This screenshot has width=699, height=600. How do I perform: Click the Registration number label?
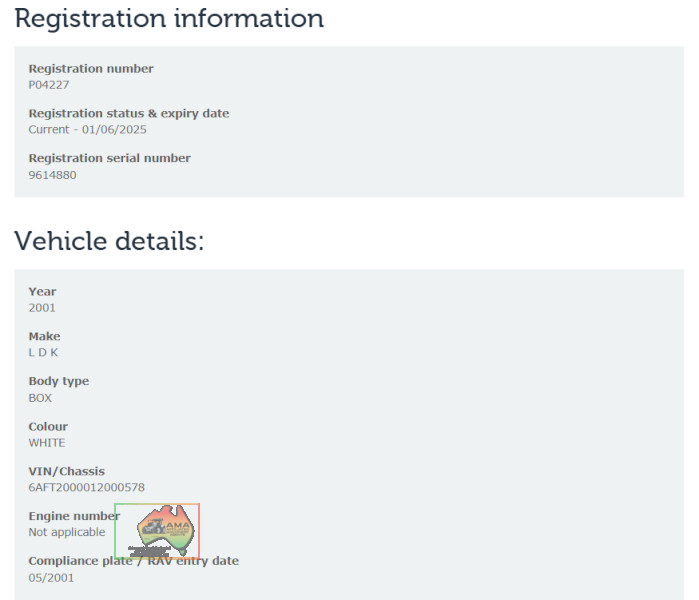click(x=91, y=69)
